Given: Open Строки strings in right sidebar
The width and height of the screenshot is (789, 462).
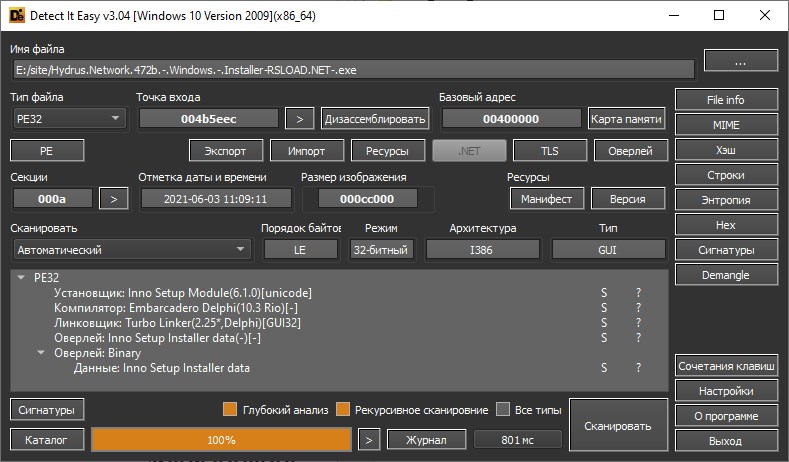Looking at the screenshot, I should [x=726, y=175].
